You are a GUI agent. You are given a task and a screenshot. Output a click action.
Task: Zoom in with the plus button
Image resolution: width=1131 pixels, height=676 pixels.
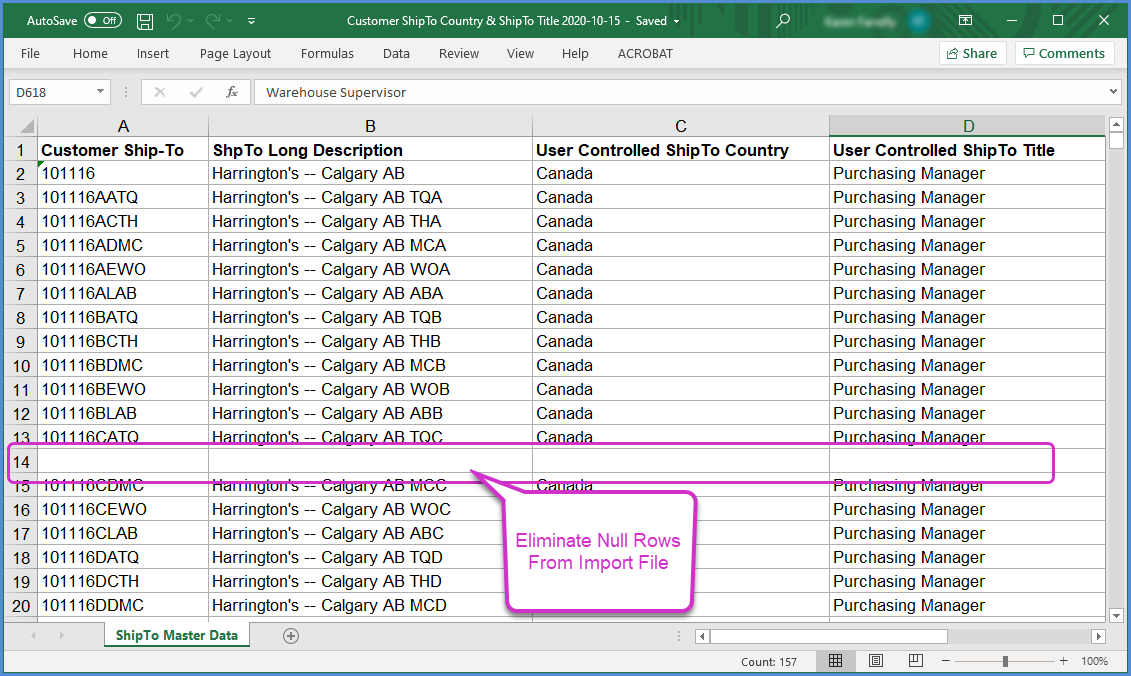click(1063, 661)
